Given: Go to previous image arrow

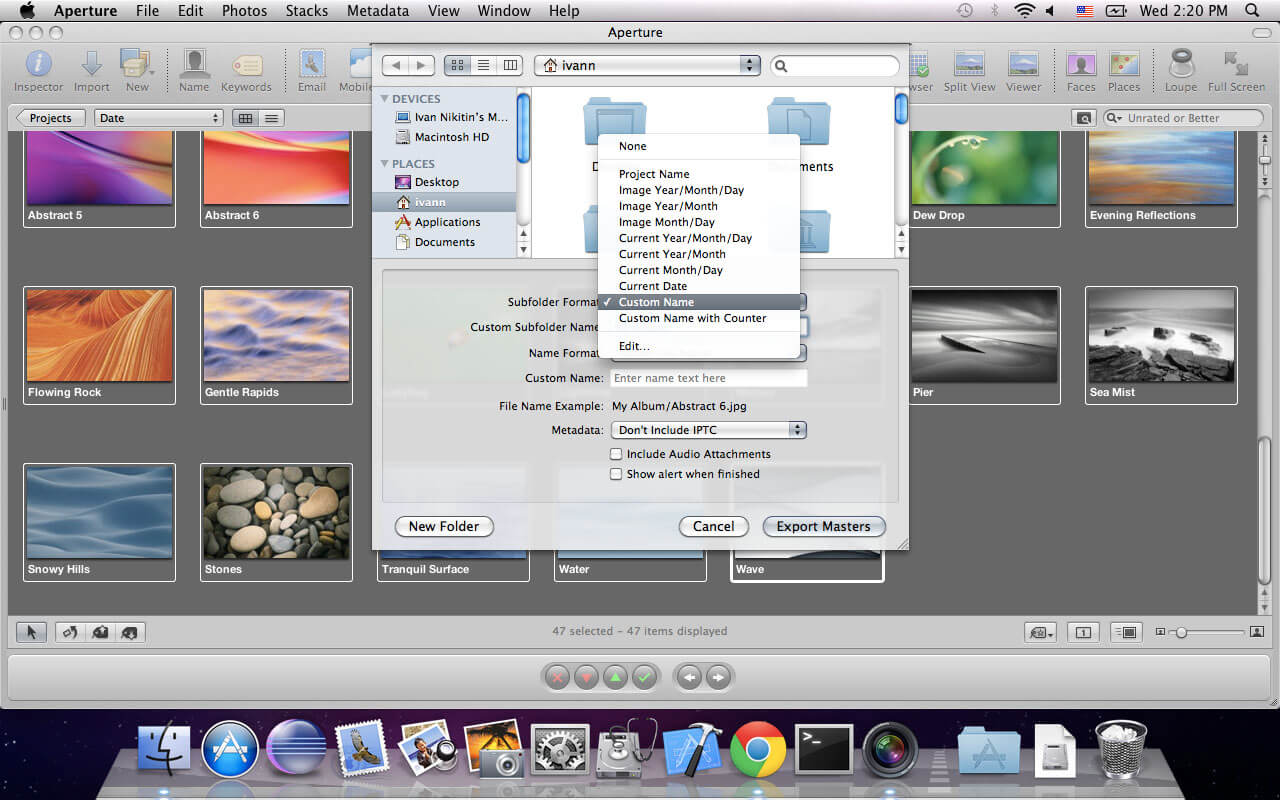Looking at the screenshot, I should (689, 677).
